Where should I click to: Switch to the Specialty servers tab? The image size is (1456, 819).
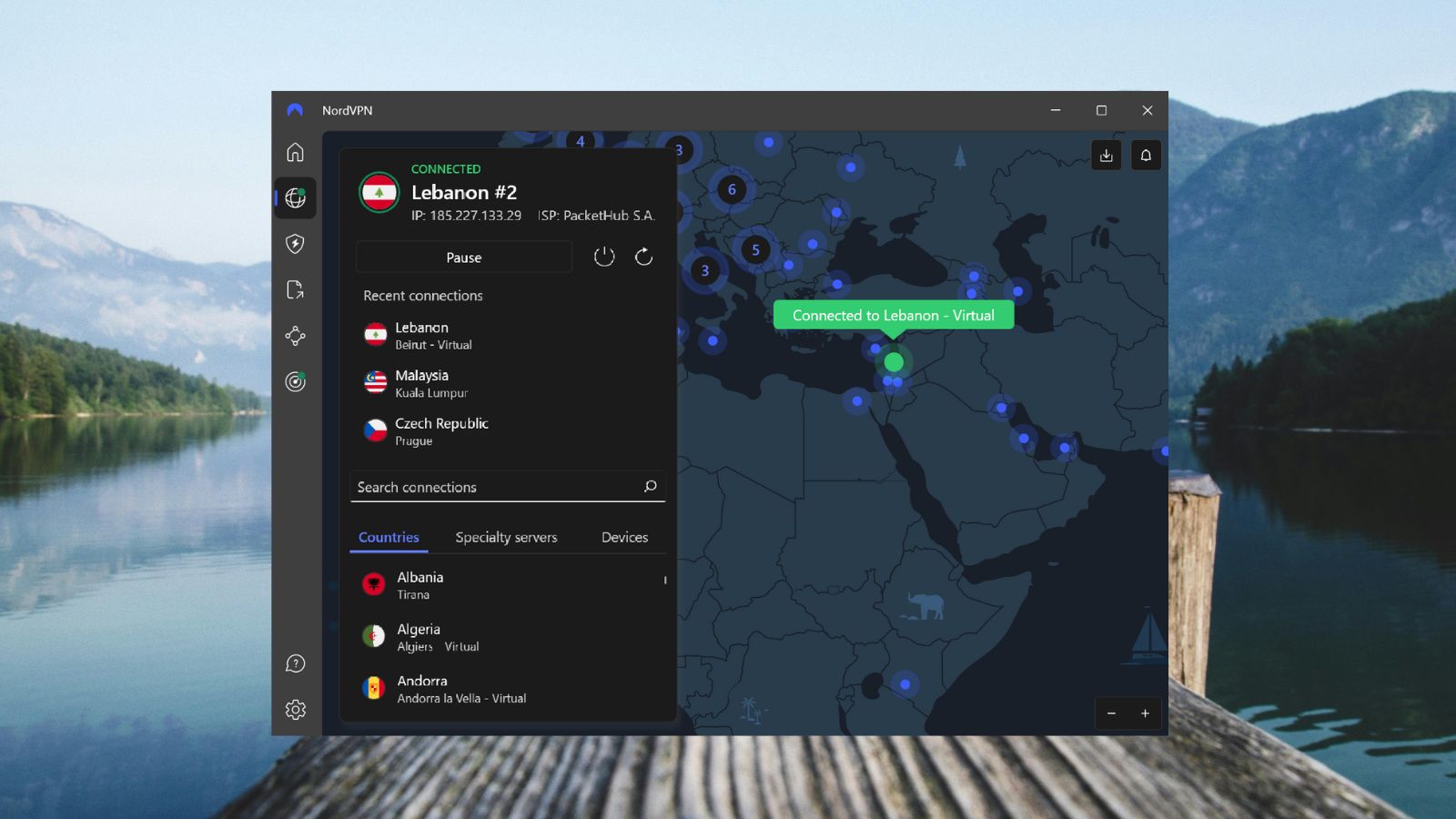coord(506,537)
